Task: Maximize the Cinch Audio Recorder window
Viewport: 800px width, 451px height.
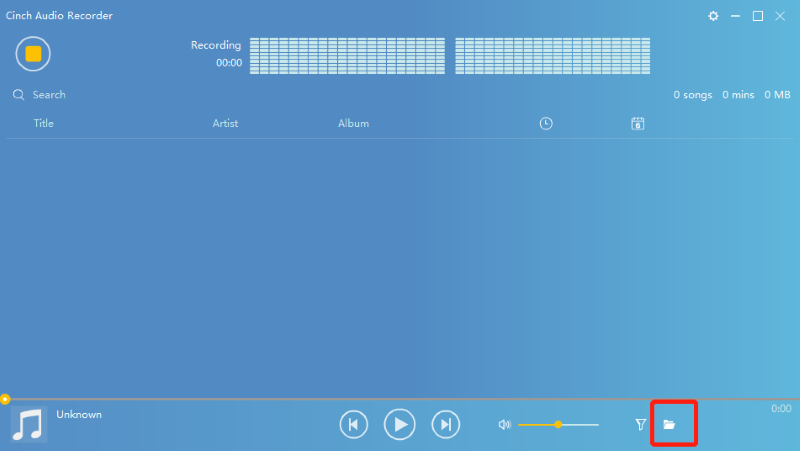Action: click(758, 16)
